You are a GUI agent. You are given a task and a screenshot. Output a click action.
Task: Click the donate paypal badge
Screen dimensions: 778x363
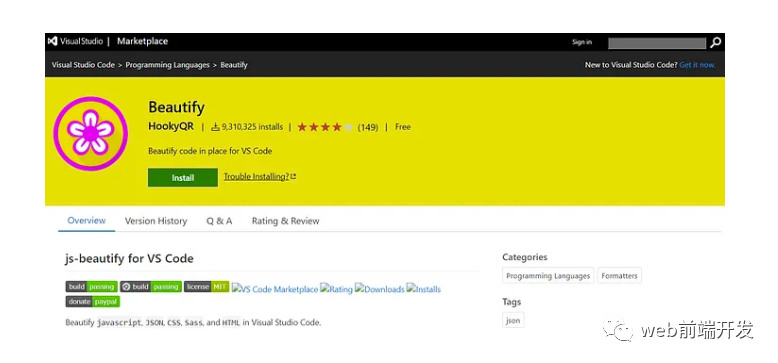[x=93, y=302]
